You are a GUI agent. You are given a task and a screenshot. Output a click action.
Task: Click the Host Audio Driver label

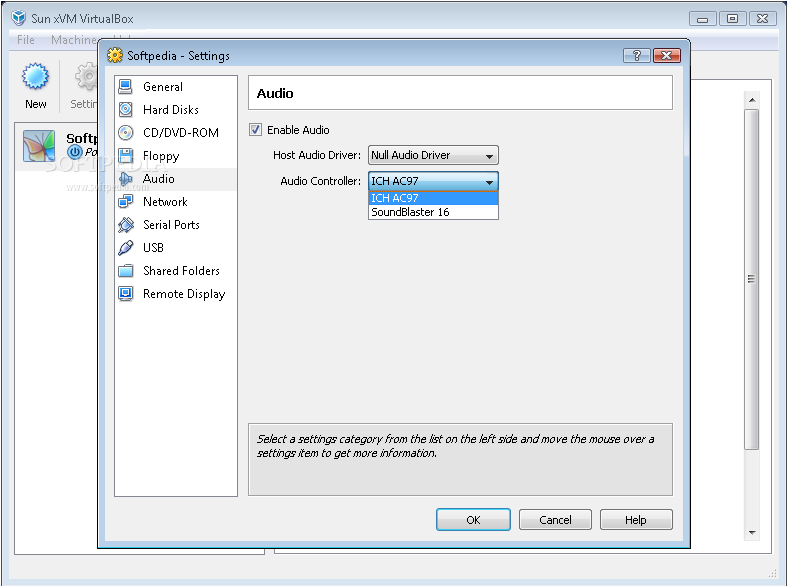click(x=317, y=155)
